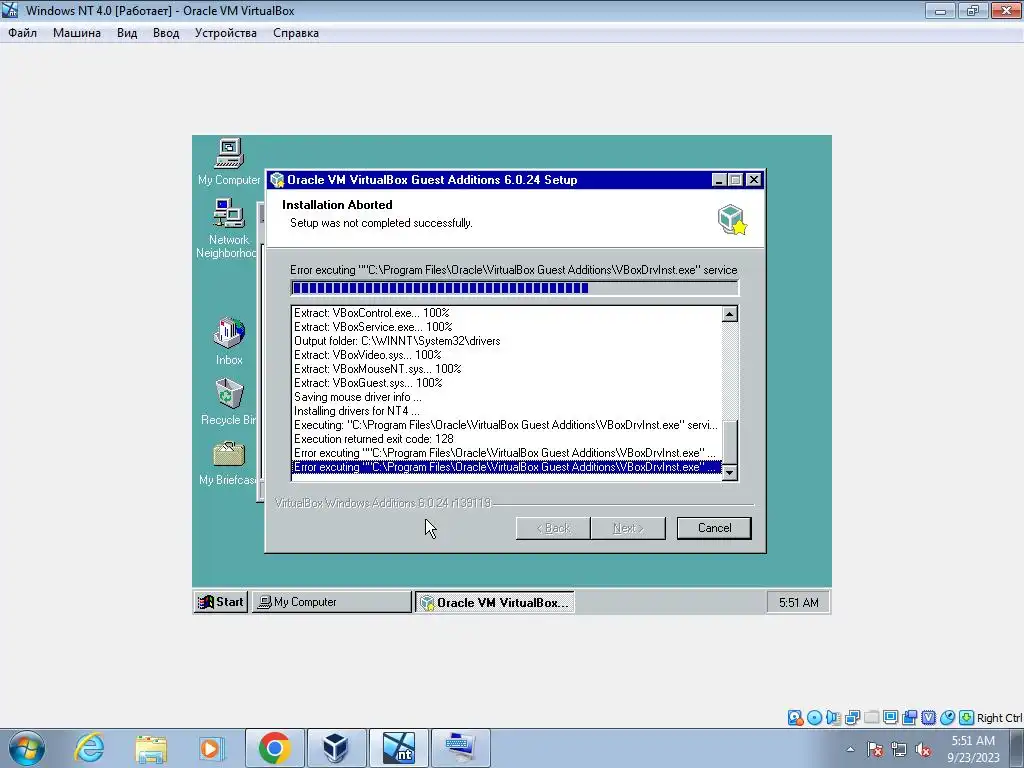Open Windows Media Player from taskbar
The height and width of the screenshot is (768, 1024).
212,748
